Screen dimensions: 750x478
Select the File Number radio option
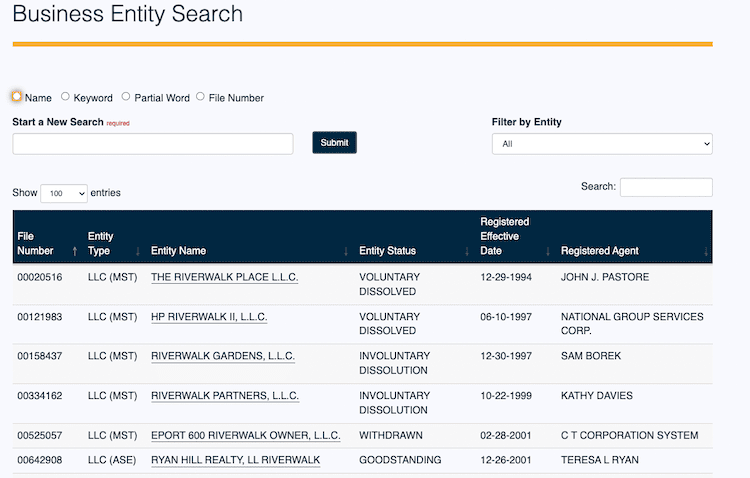coord(200,97)
